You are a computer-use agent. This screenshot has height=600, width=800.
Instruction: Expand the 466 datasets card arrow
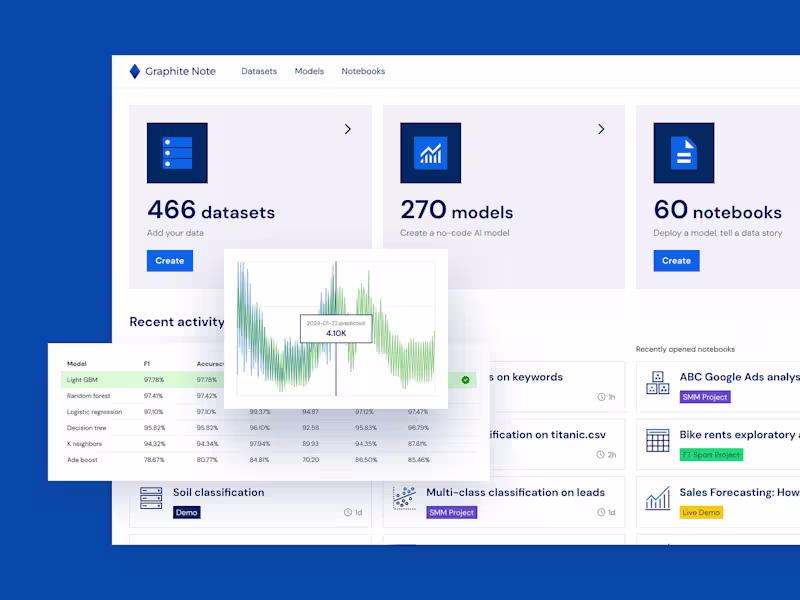tap(347, 129)
